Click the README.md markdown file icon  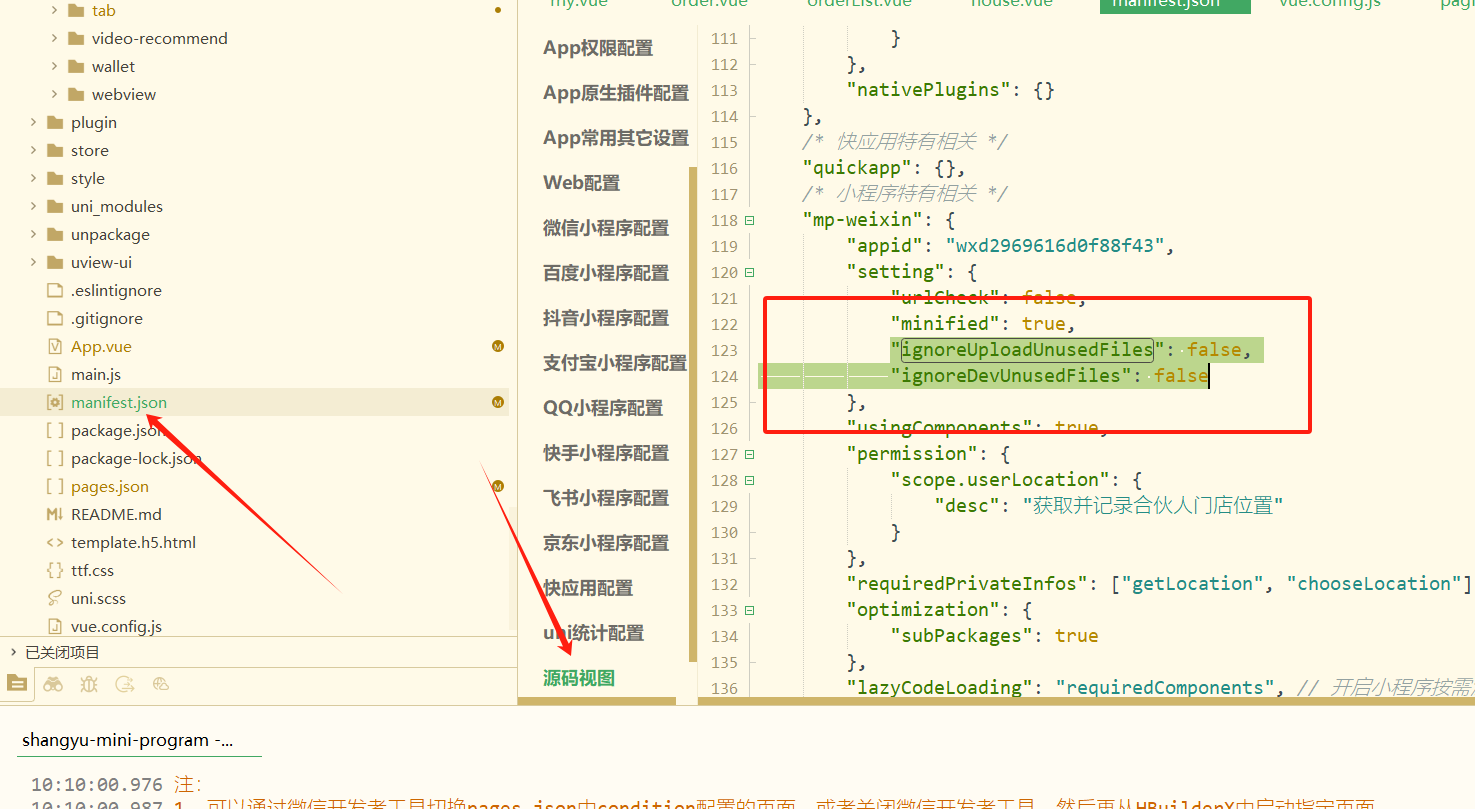55,514
